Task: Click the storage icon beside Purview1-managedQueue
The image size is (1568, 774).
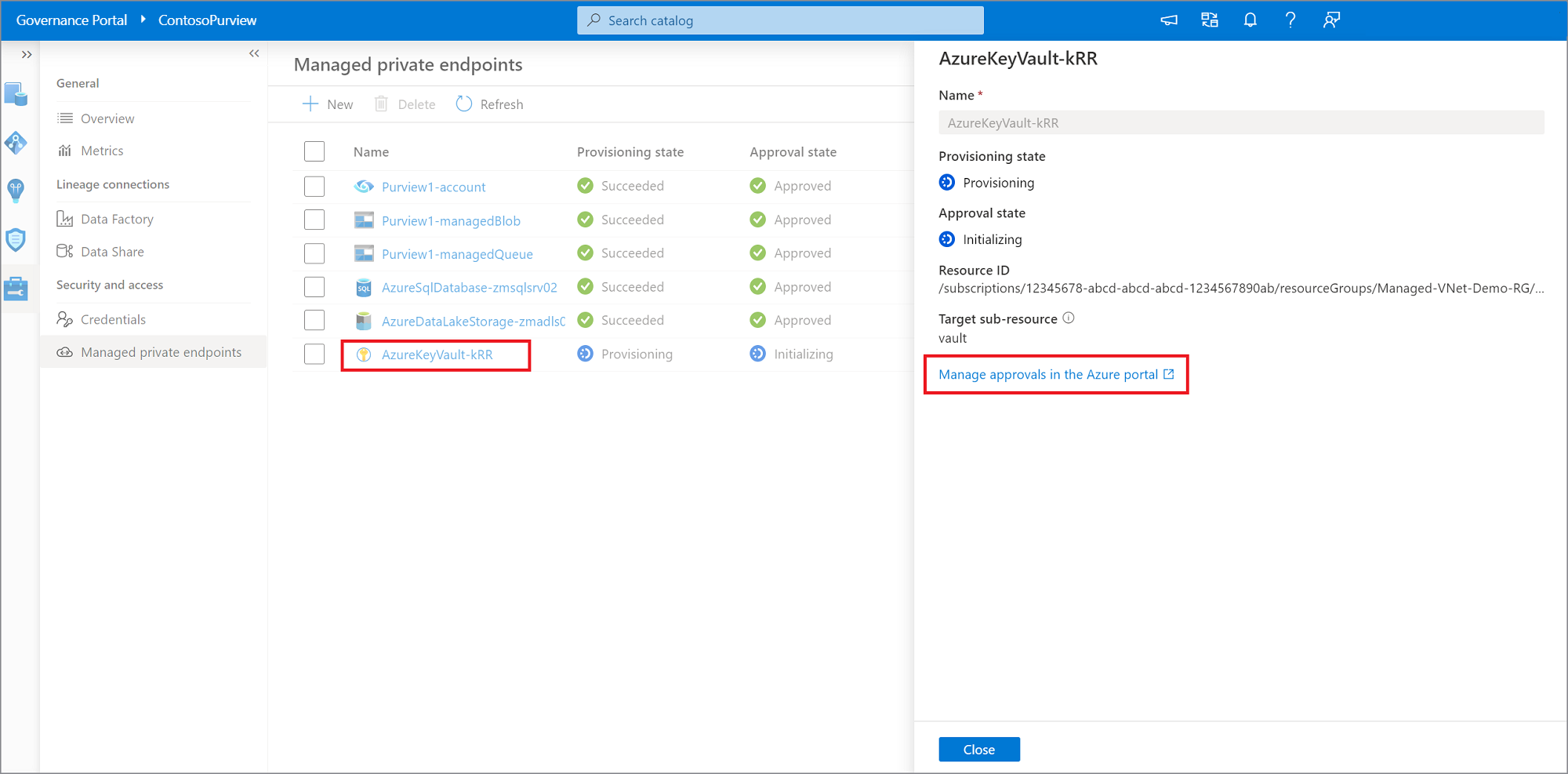Action: click(x=364, y=253)
